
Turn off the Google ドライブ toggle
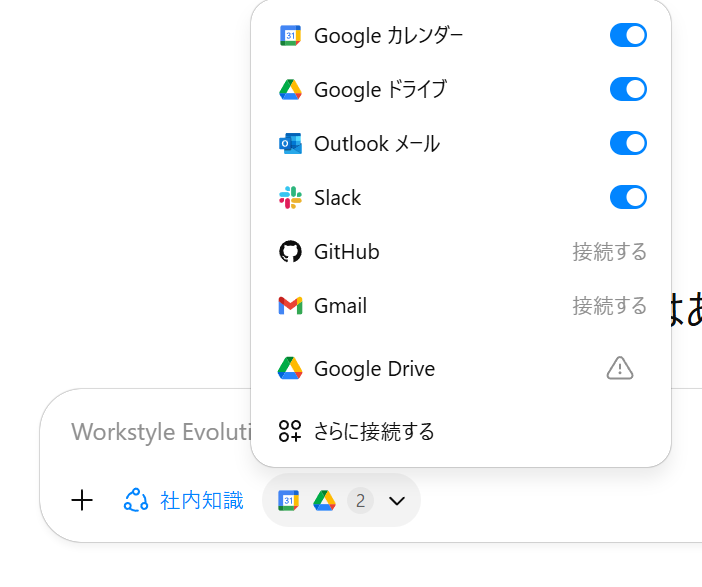[628, 89]
